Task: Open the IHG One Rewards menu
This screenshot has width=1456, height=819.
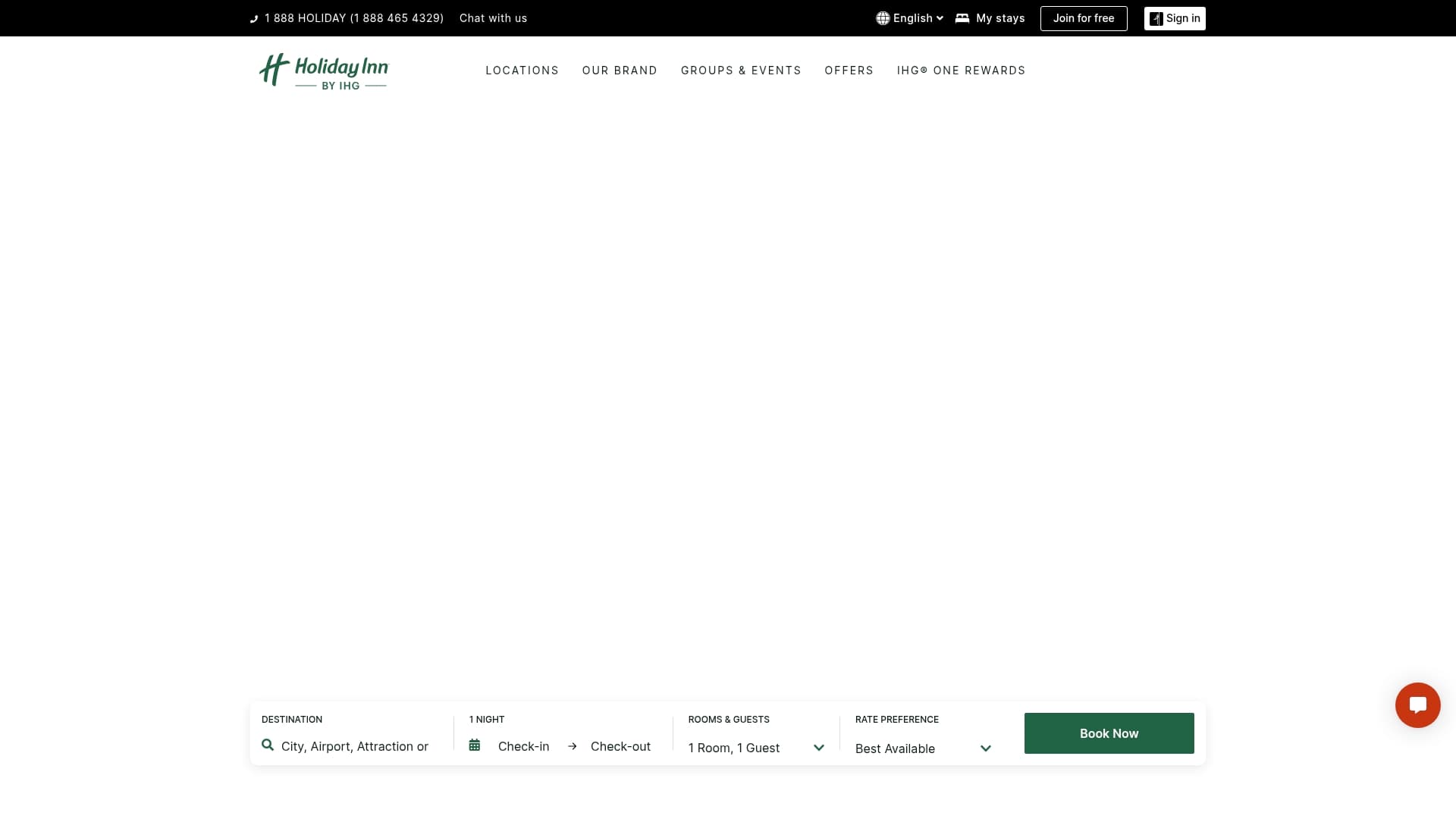Action: (x=961, y=71)
